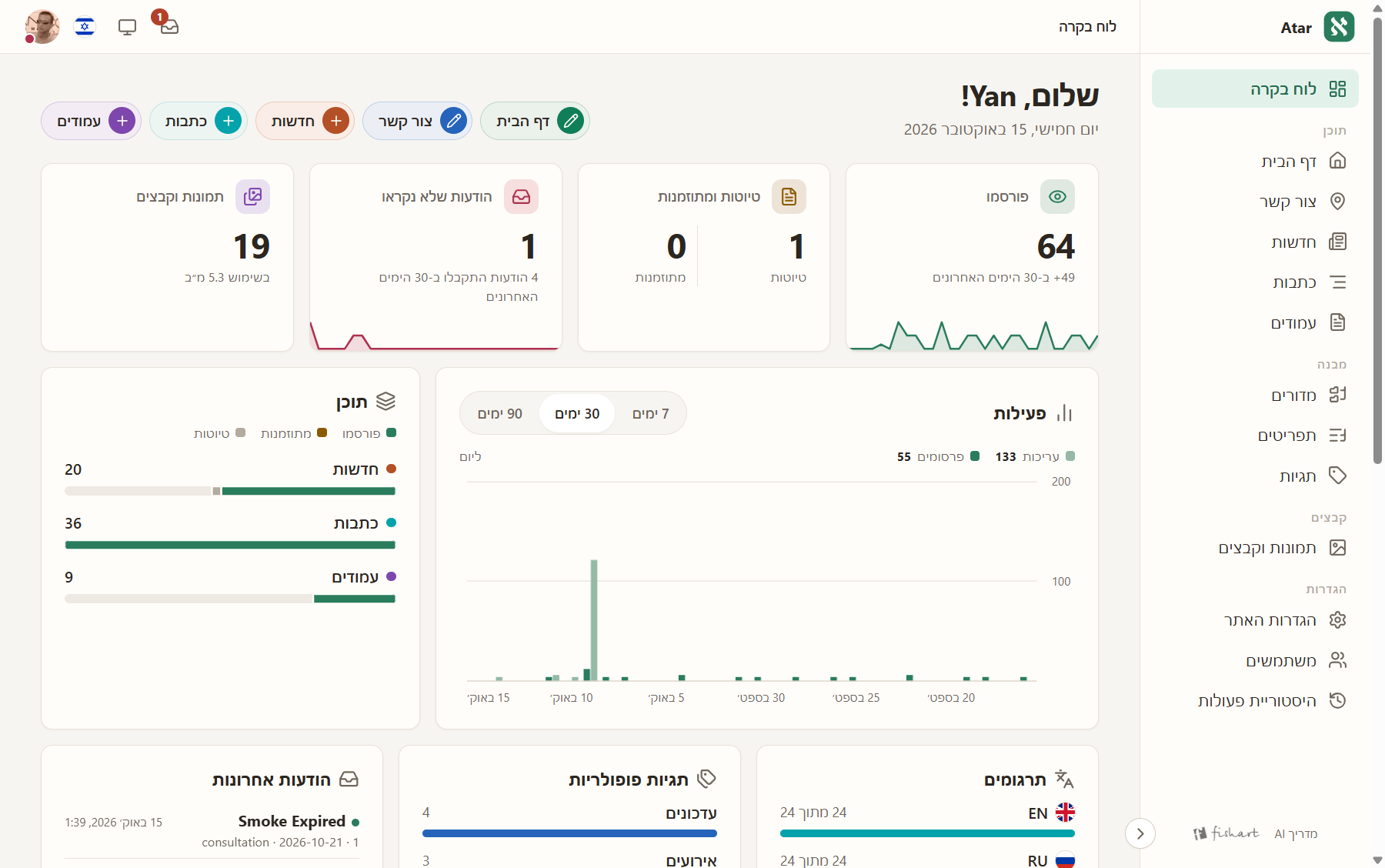The image size is (1385, 868).
Task: Switch activity chart to 30 ימים
Action: 577,414
